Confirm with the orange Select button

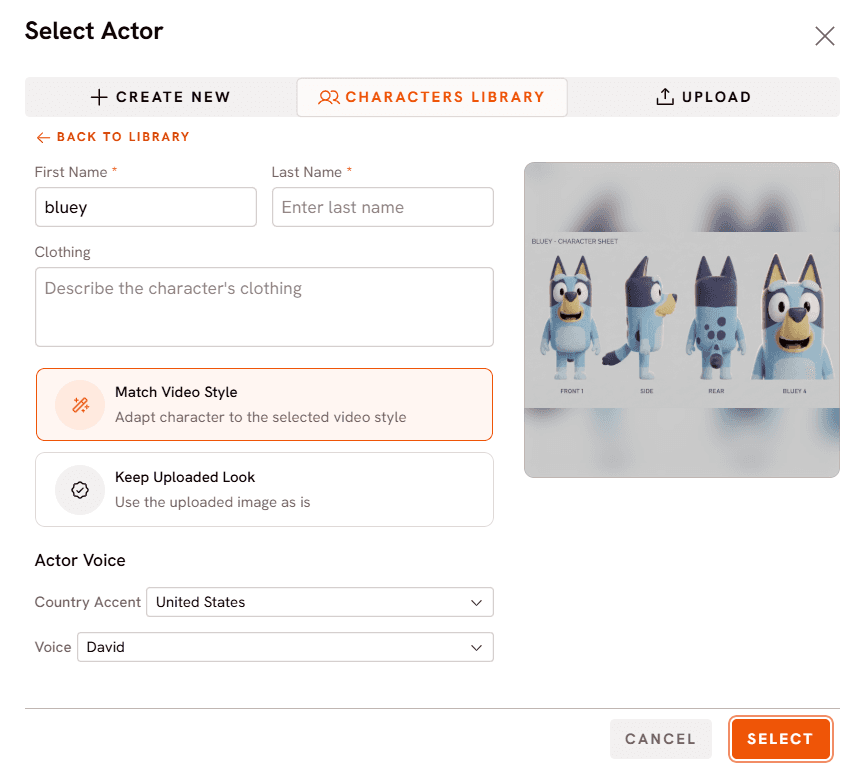click(780, 739)
